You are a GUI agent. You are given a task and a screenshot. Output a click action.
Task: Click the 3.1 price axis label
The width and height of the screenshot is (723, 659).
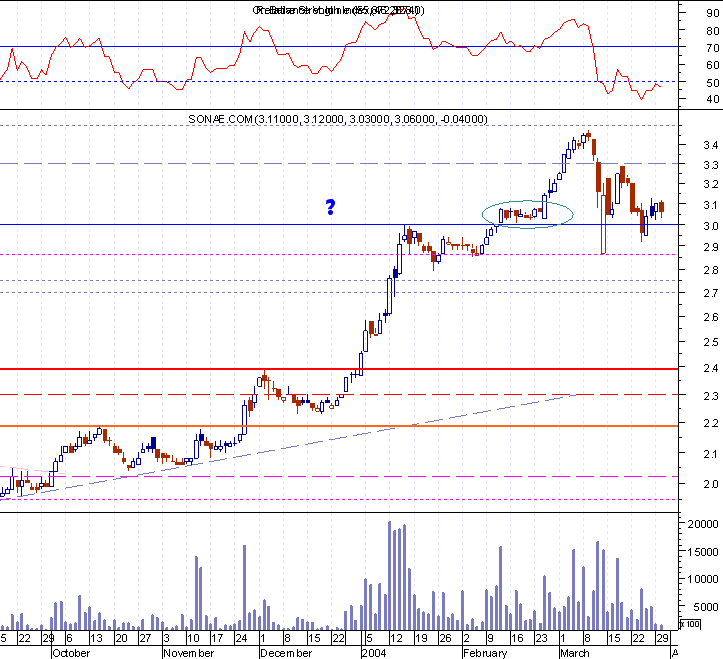(x=711, y=205)
